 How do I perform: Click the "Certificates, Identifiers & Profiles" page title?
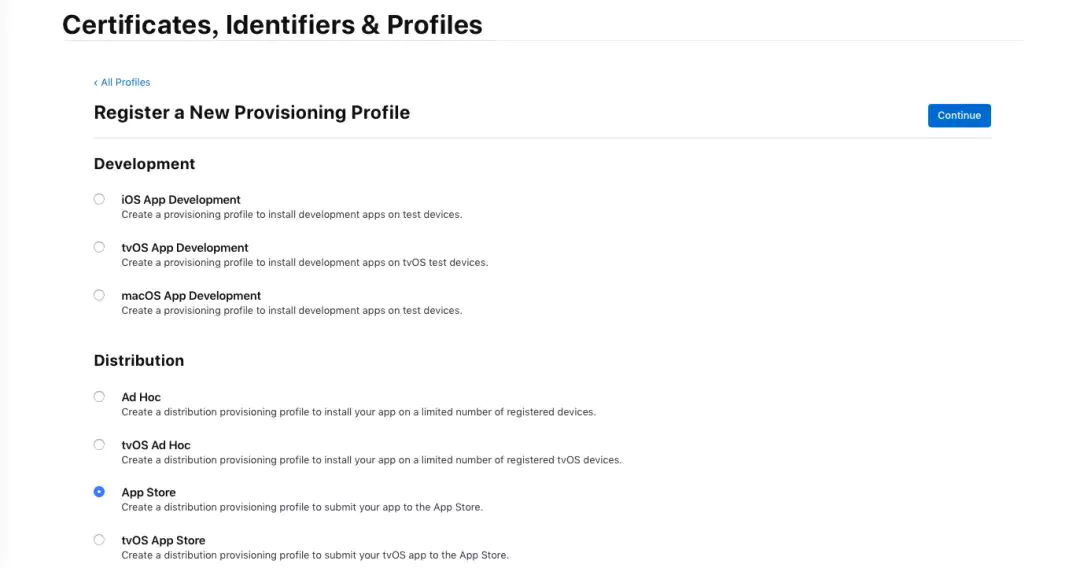click(272, 24)
